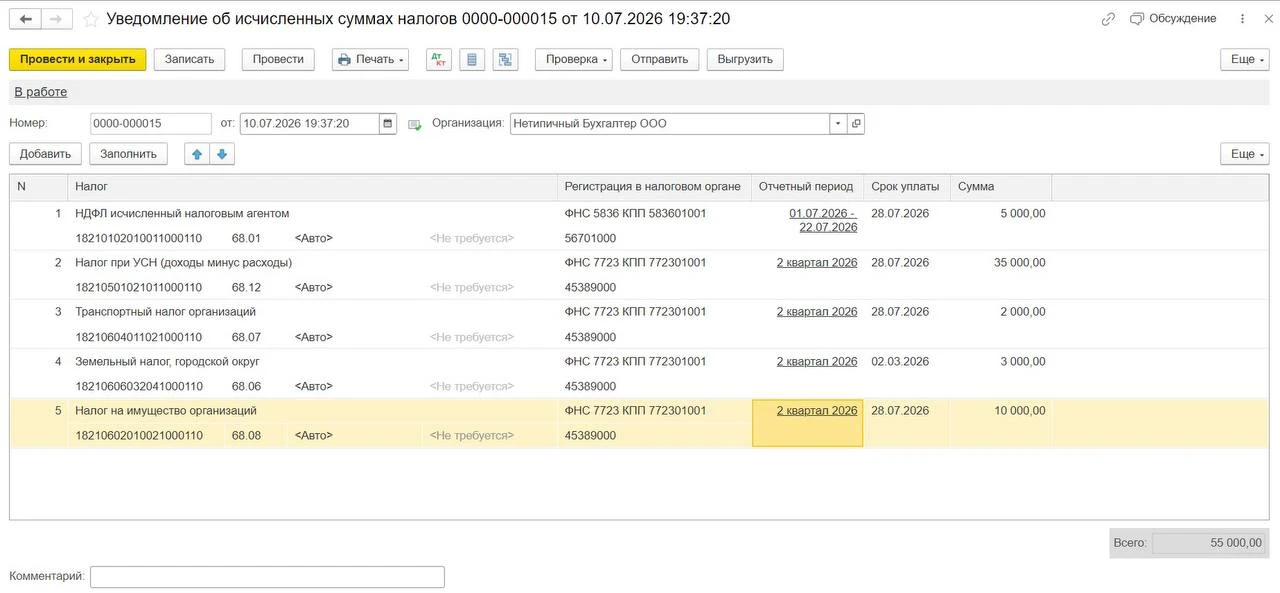Click the Всего total field 55 000,00

(x=1209, y=543)
